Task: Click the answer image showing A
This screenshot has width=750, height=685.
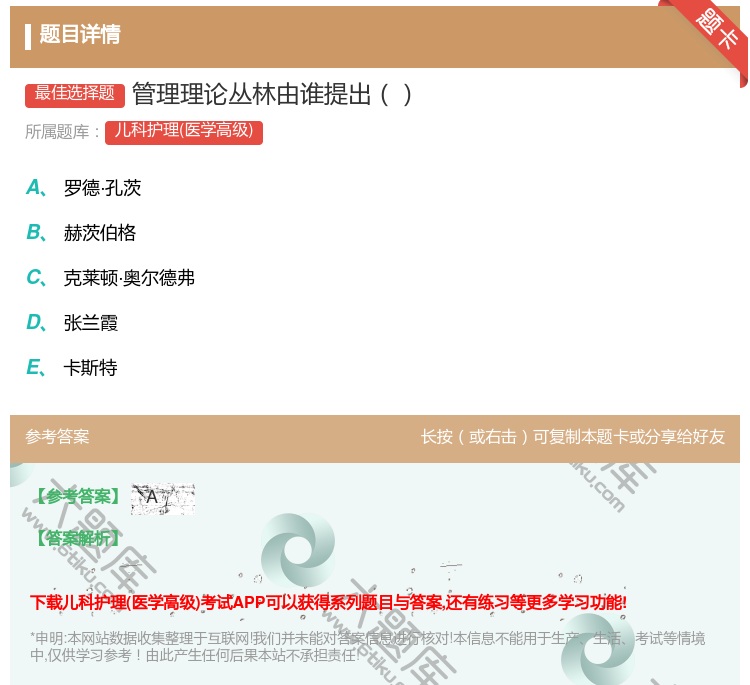Action: pos(163,499)
